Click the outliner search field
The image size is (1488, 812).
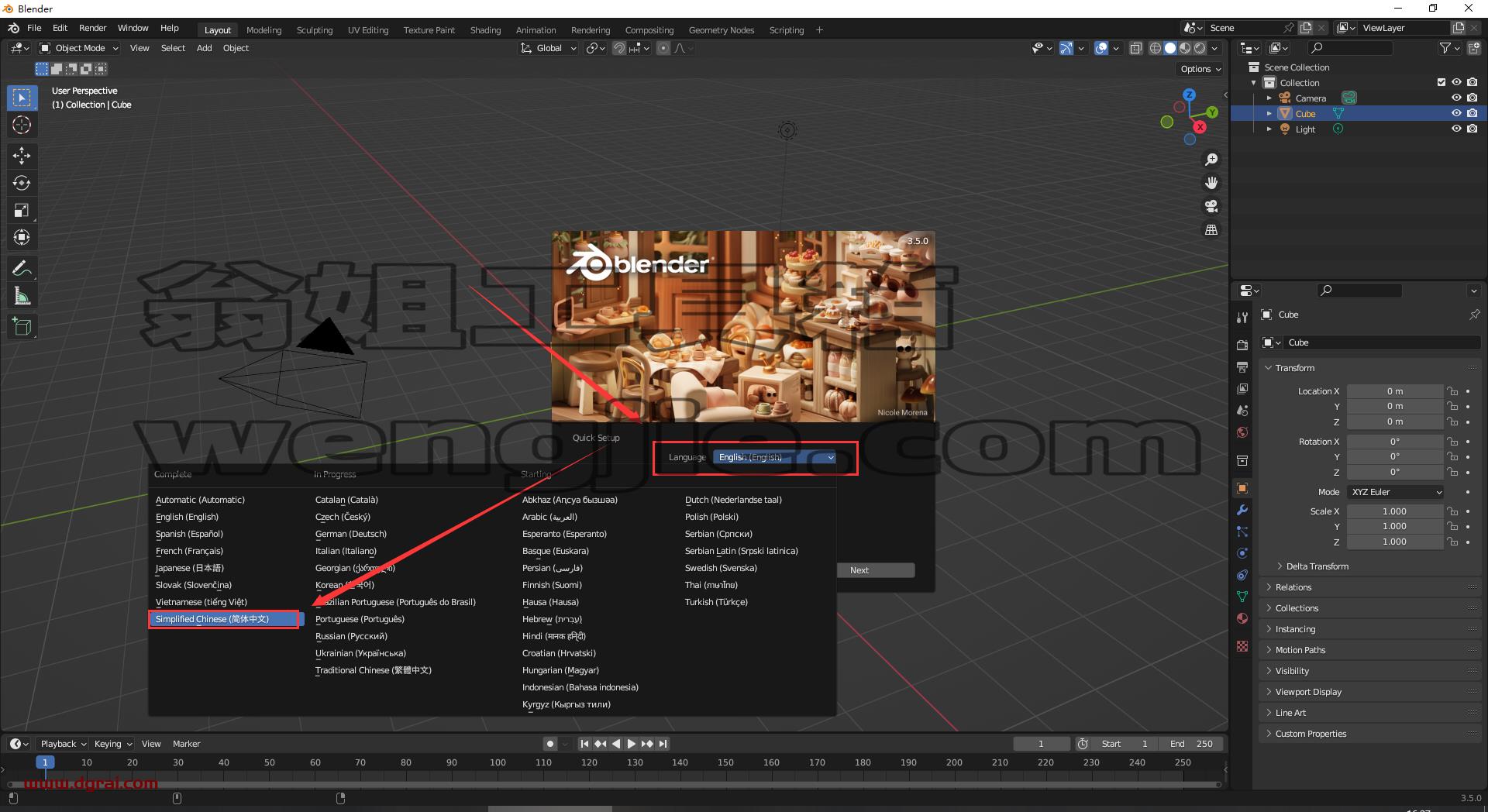[x=1349, y=48]
